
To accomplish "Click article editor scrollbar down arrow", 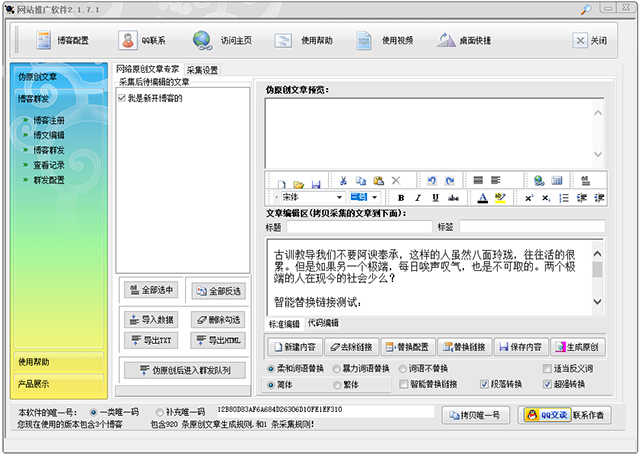I will pos(597,302).
